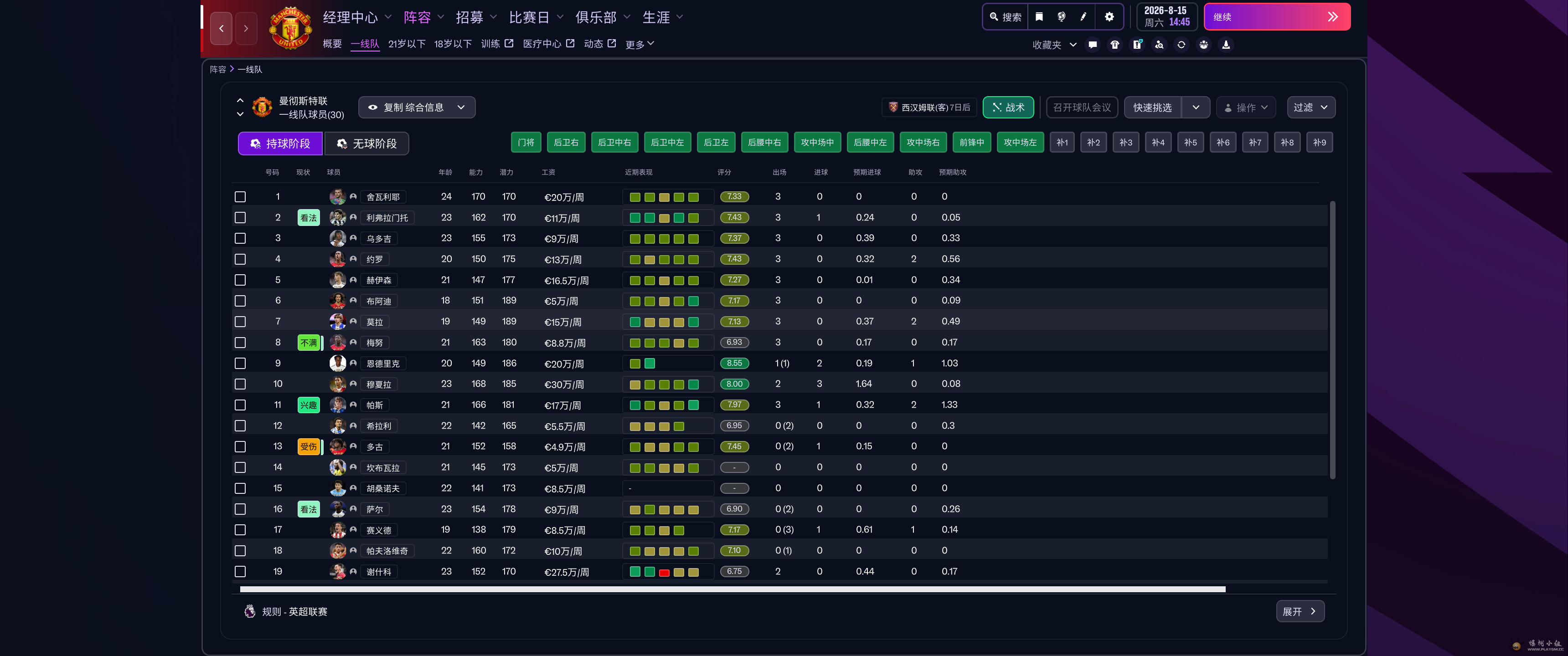Expand the 过滤 filter dropdown
Screen dimensions: 1568x656
pyautogui.click(x=1310, y=107)
